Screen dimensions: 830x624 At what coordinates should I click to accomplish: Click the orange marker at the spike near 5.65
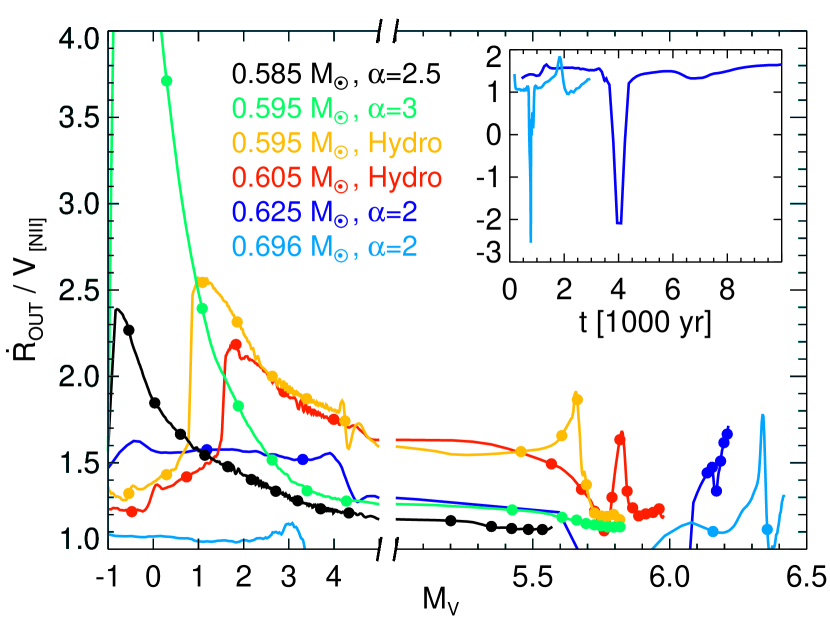tap(578, 400)
